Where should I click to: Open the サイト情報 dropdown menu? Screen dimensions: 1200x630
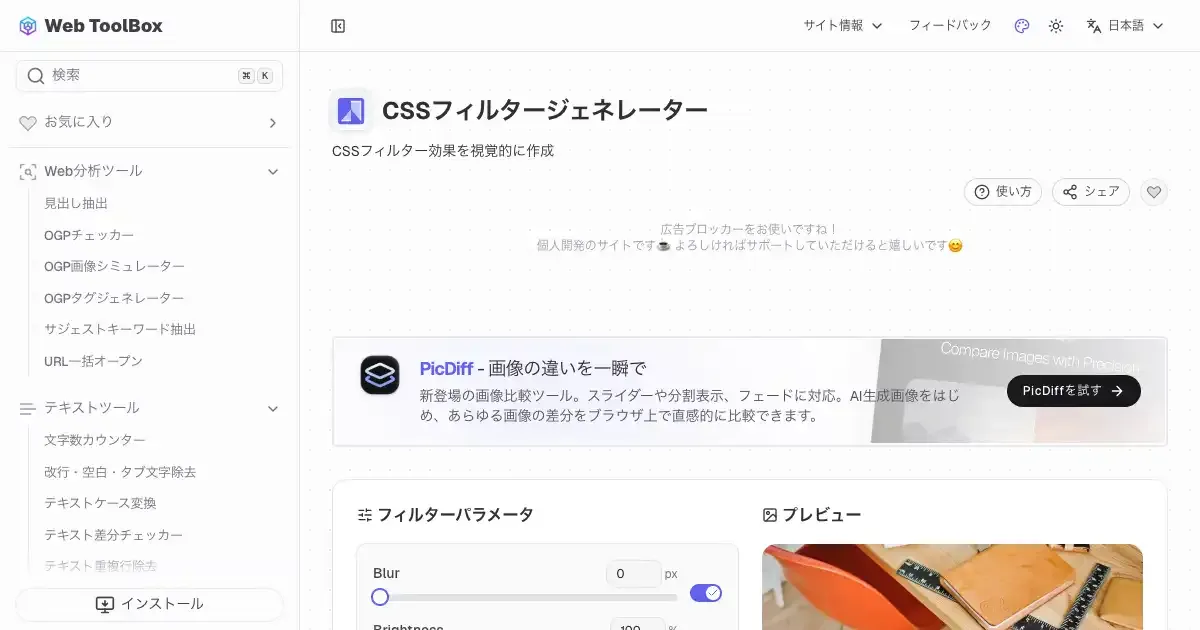[843, 26]
